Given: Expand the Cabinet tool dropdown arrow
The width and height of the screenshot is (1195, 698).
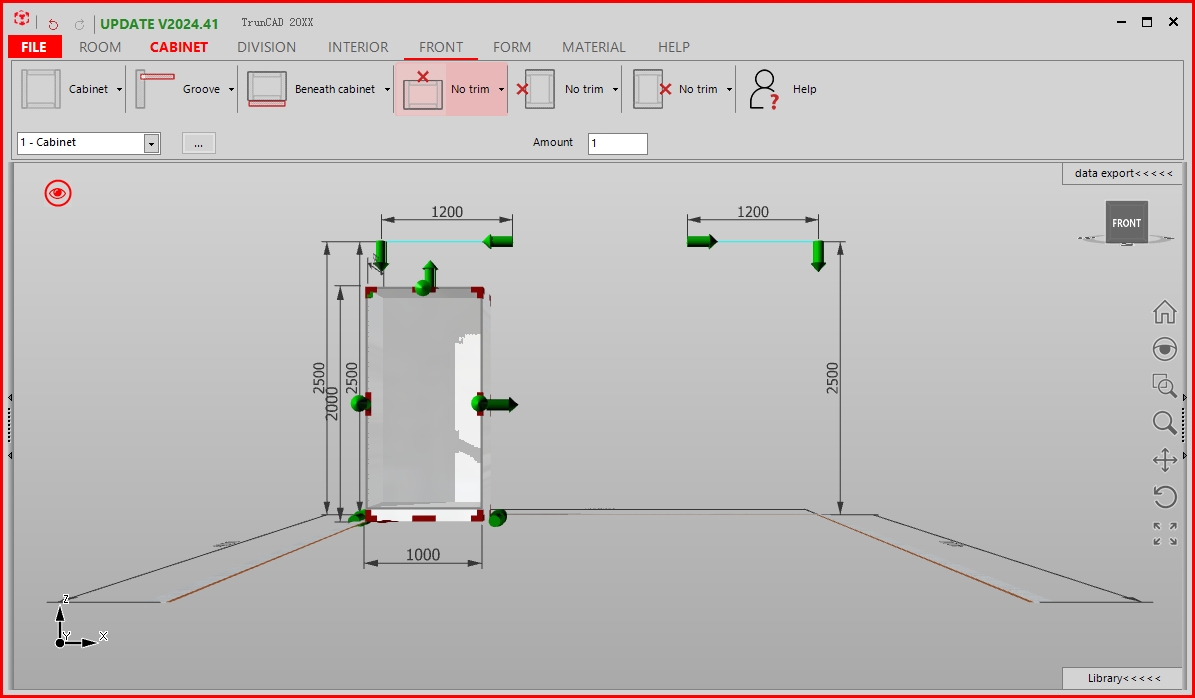Looking at the screenshot, I should pos(119,90).
